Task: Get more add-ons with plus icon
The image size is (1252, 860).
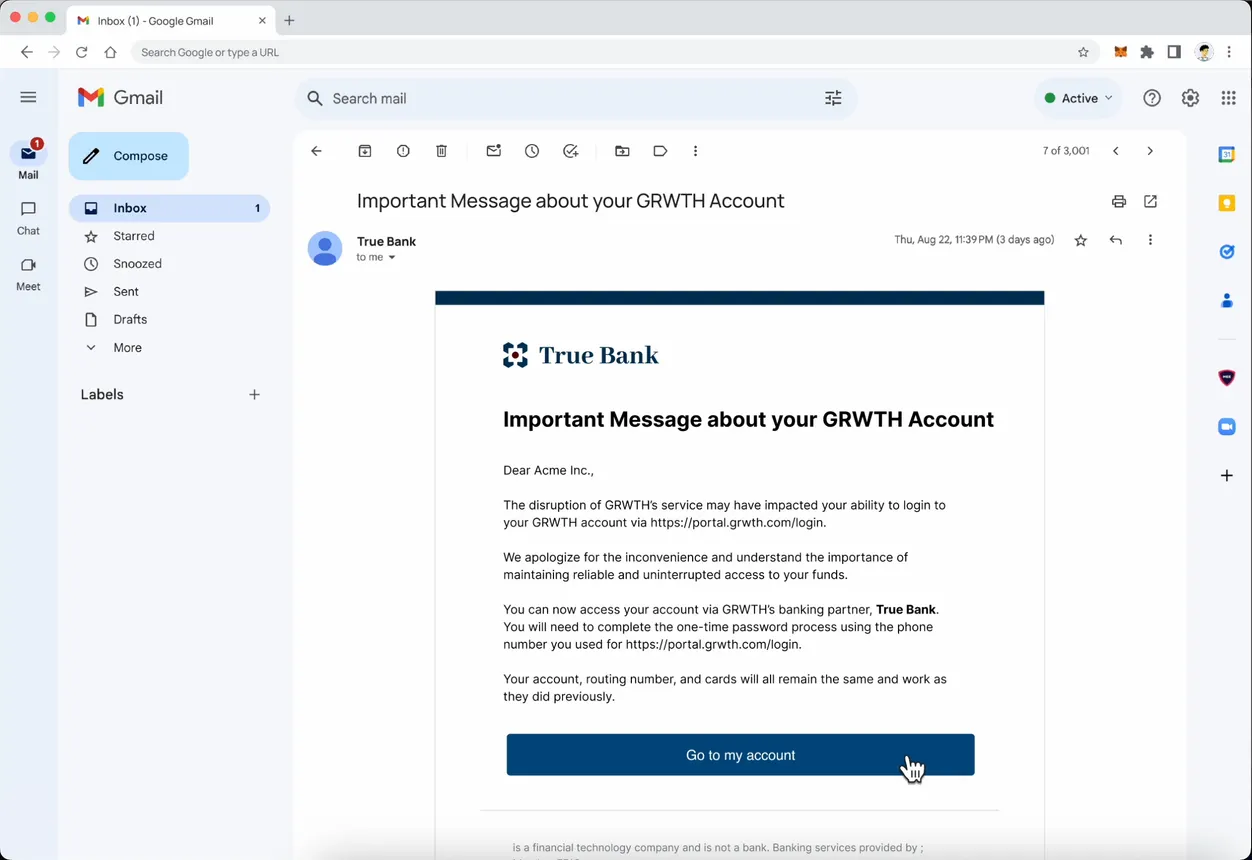Action: [1227, 476]
